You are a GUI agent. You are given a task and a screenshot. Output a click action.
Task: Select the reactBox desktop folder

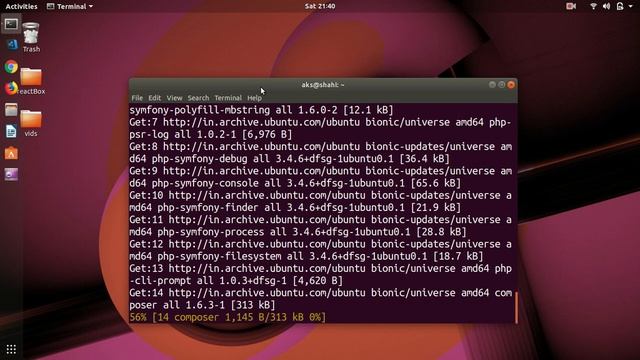pyautogui.click(x=31, y=81)
